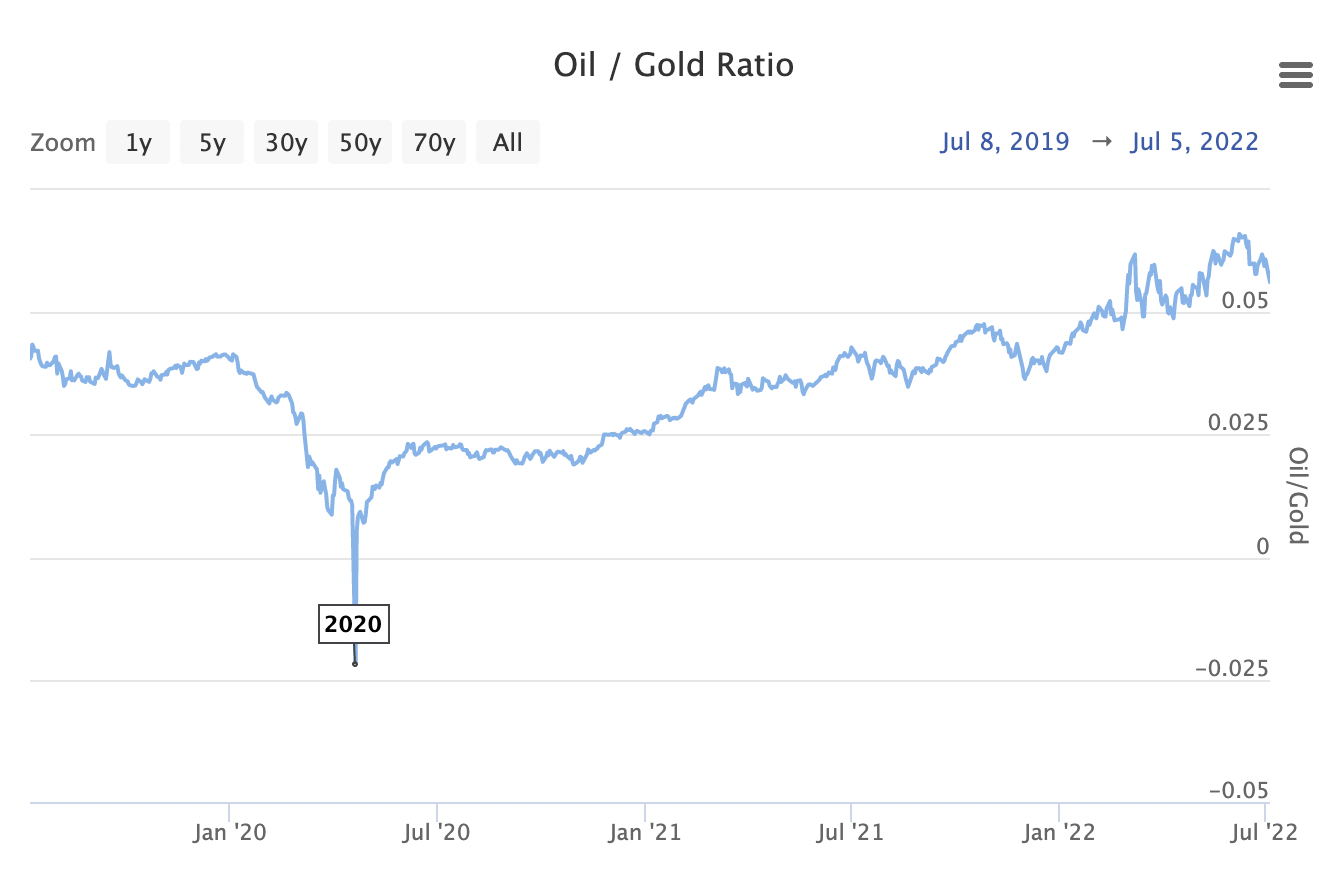Click the Oil / Gold Ratio chart title

[x=673, y=65]
